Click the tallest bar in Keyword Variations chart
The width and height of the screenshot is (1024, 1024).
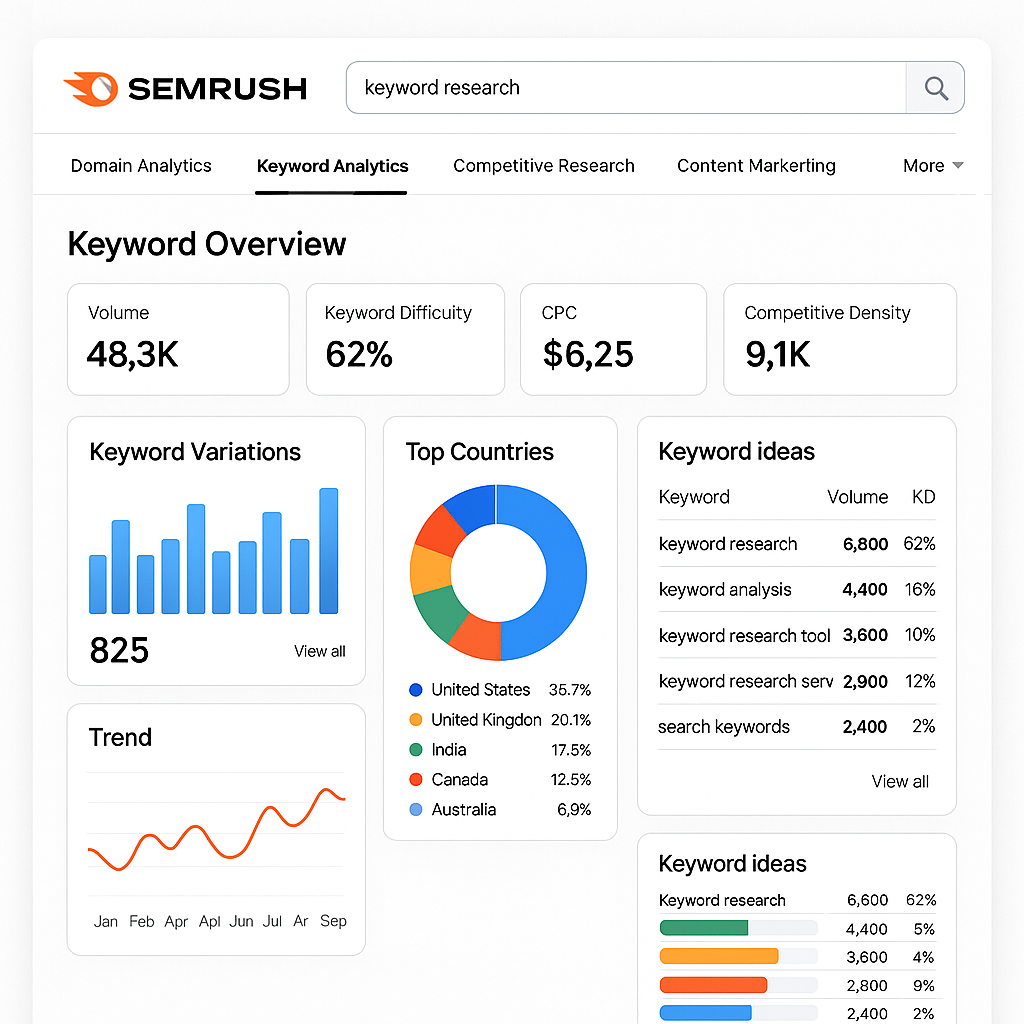(328, 551)
